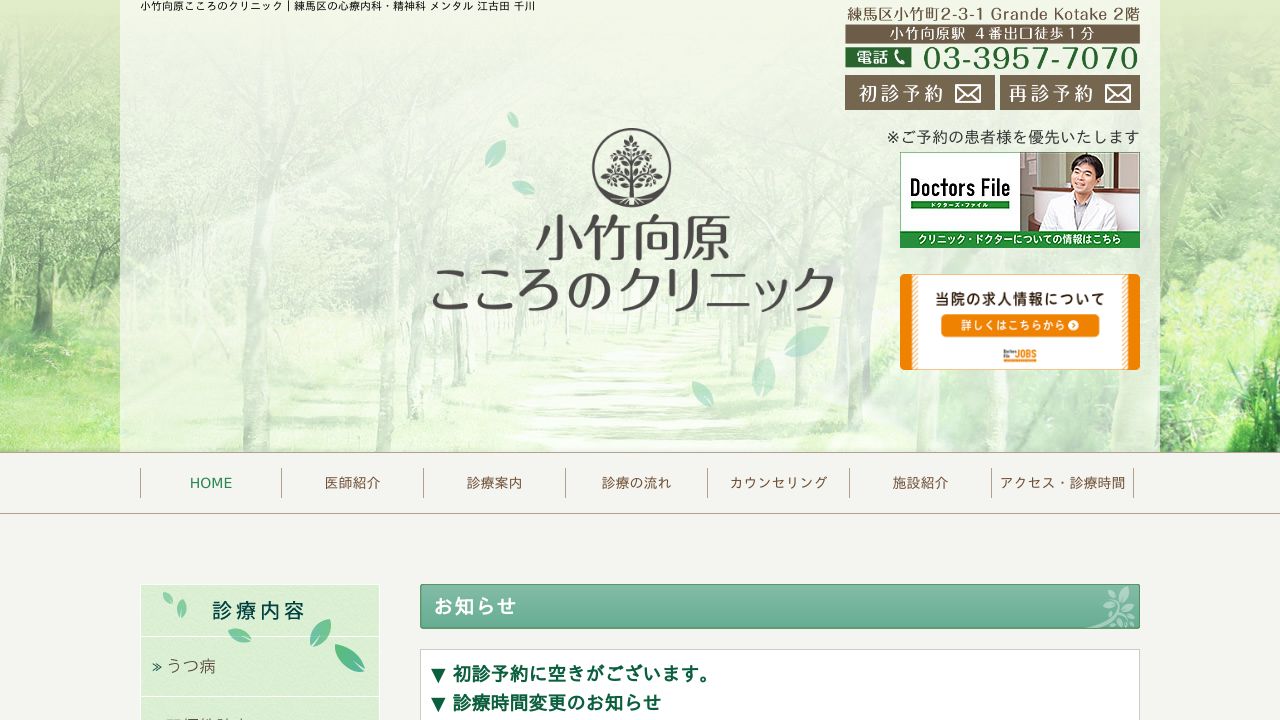Image resolution: width=1280 pixels, height=720 pixels.
Task: Click the envelope icon on 初診予約 button
Action: click(x=968, y=93)
